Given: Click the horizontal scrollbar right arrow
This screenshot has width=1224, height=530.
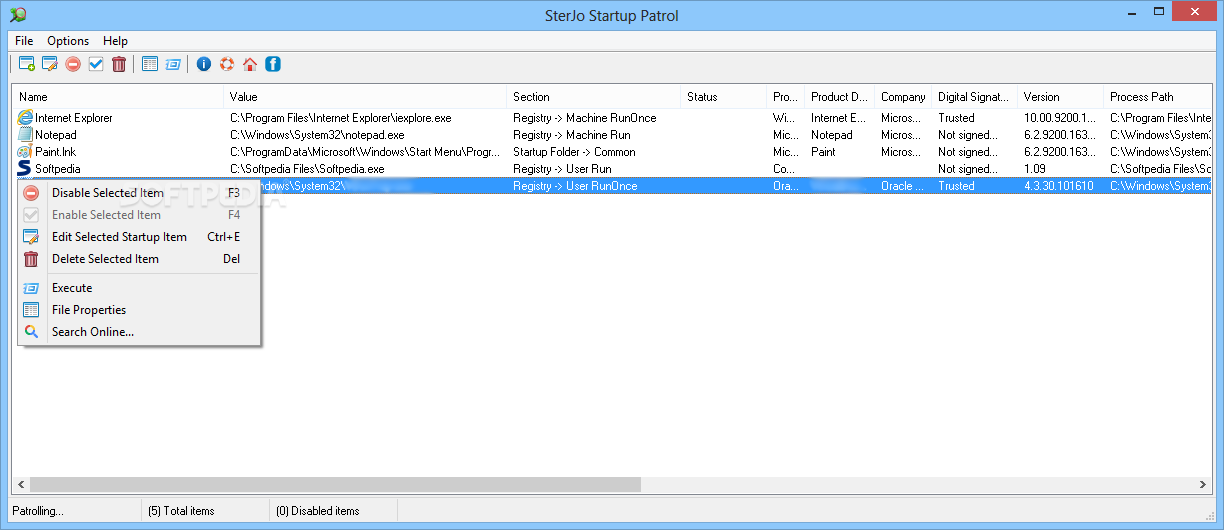Looking at the screenshot, I should pos(1203,485).
